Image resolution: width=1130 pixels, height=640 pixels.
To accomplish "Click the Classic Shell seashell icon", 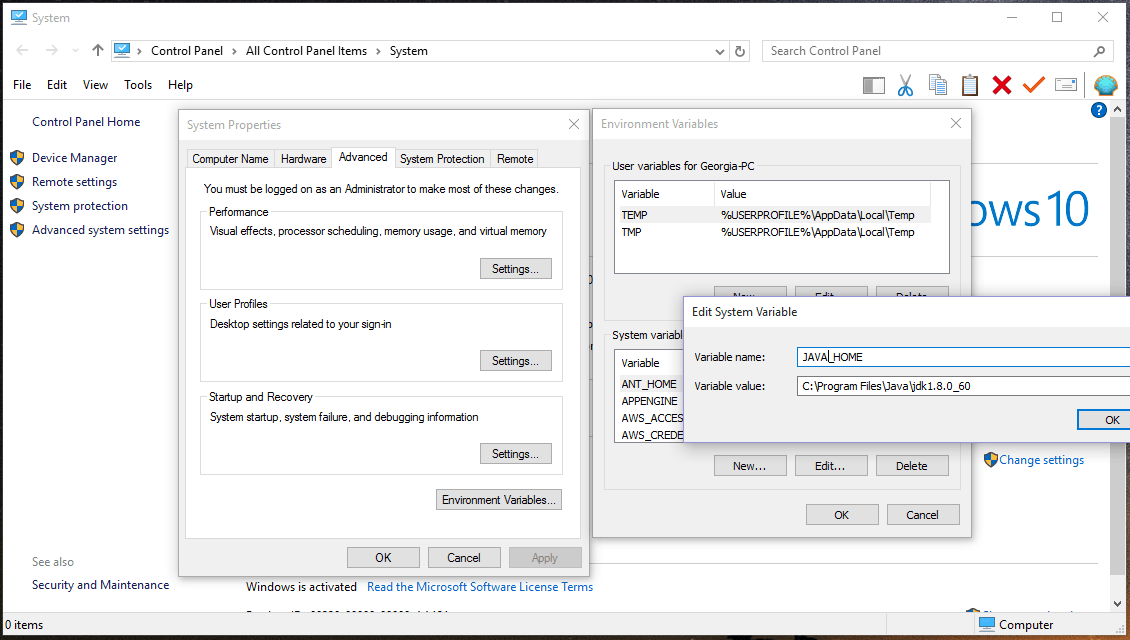I will coord(1105,86).
